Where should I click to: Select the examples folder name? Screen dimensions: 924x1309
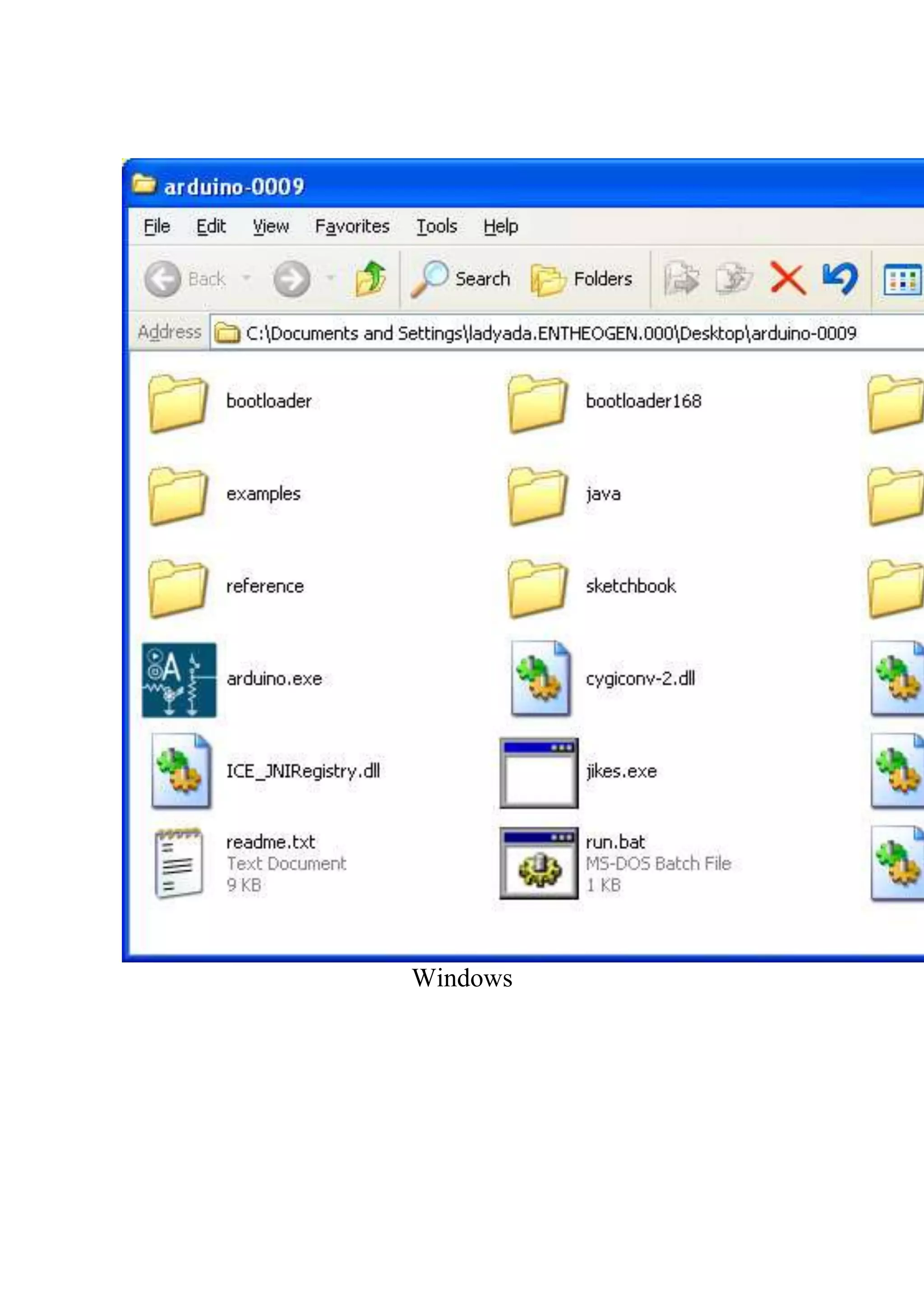tap(263, 494)
